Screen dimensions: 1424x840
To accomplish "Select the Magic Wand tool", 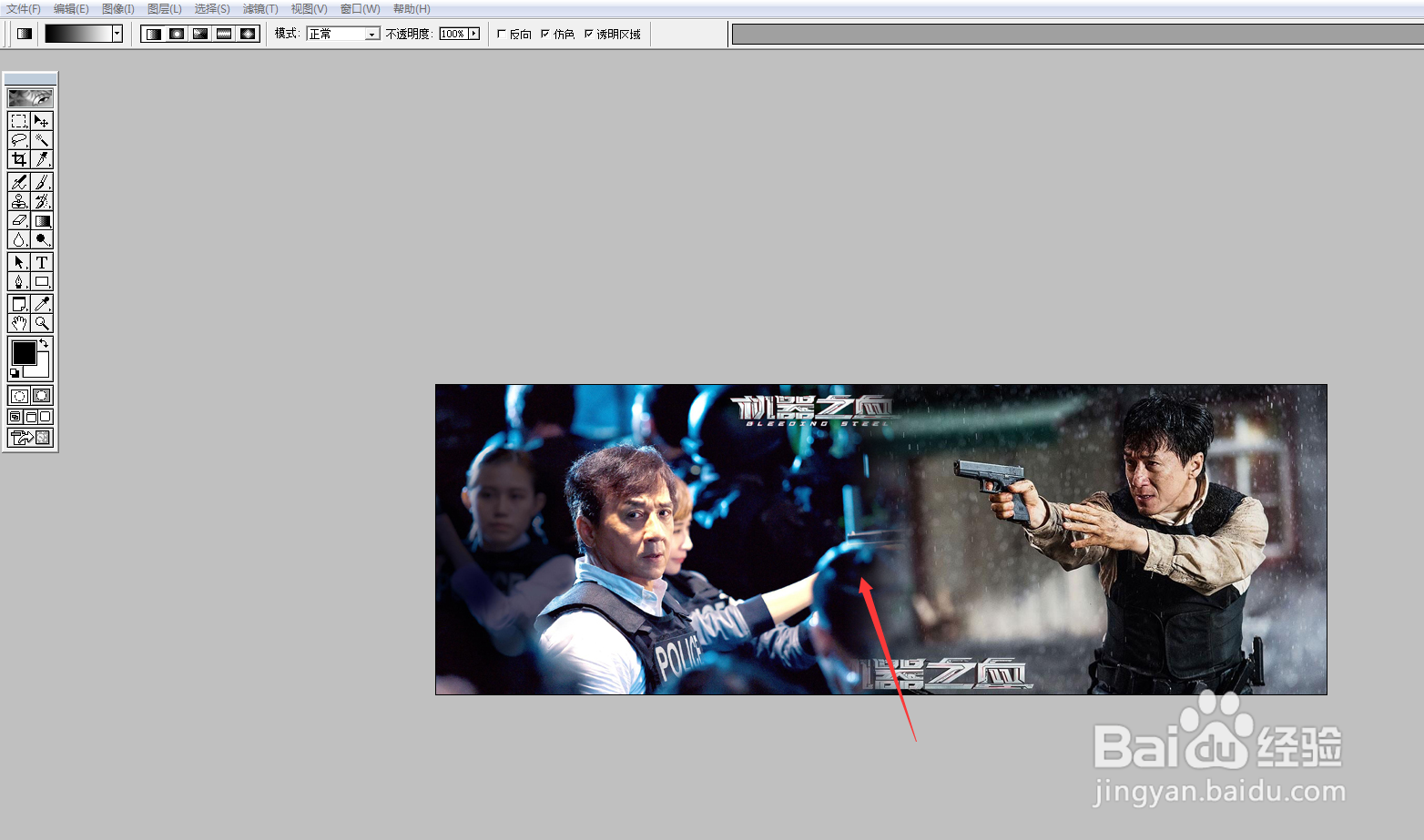I will pos(42,140).
